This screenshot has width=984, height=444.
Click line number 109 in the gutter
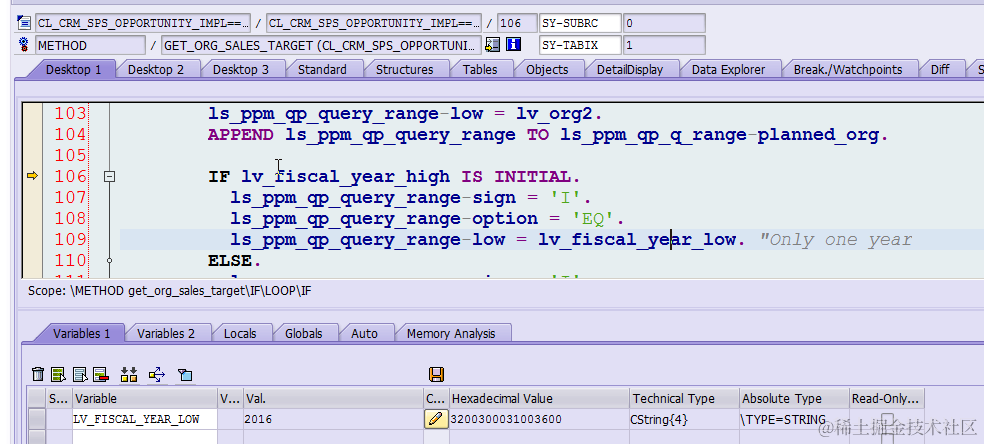click(x=70, y=240)
